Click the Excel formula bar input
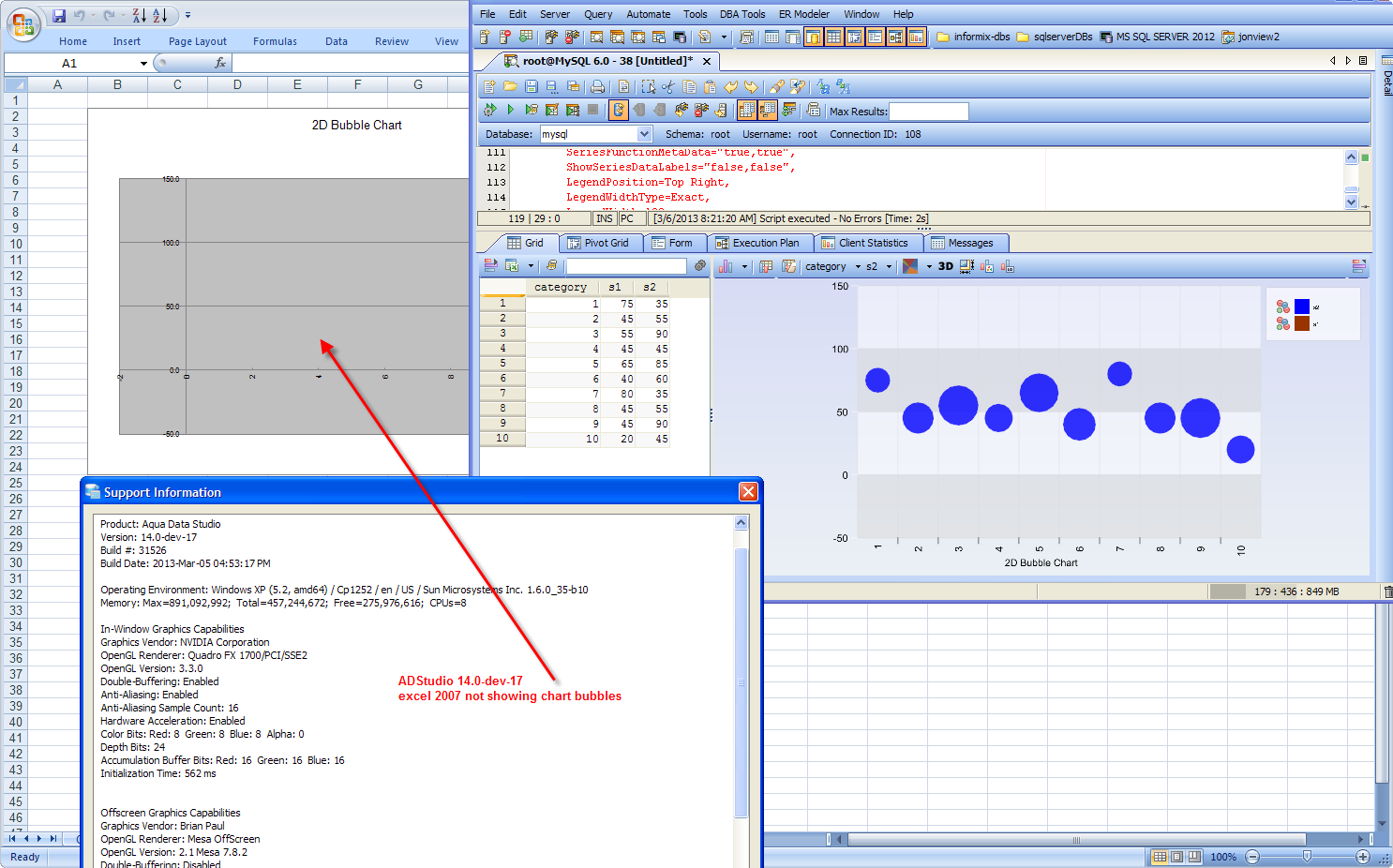 click(351, 63)
